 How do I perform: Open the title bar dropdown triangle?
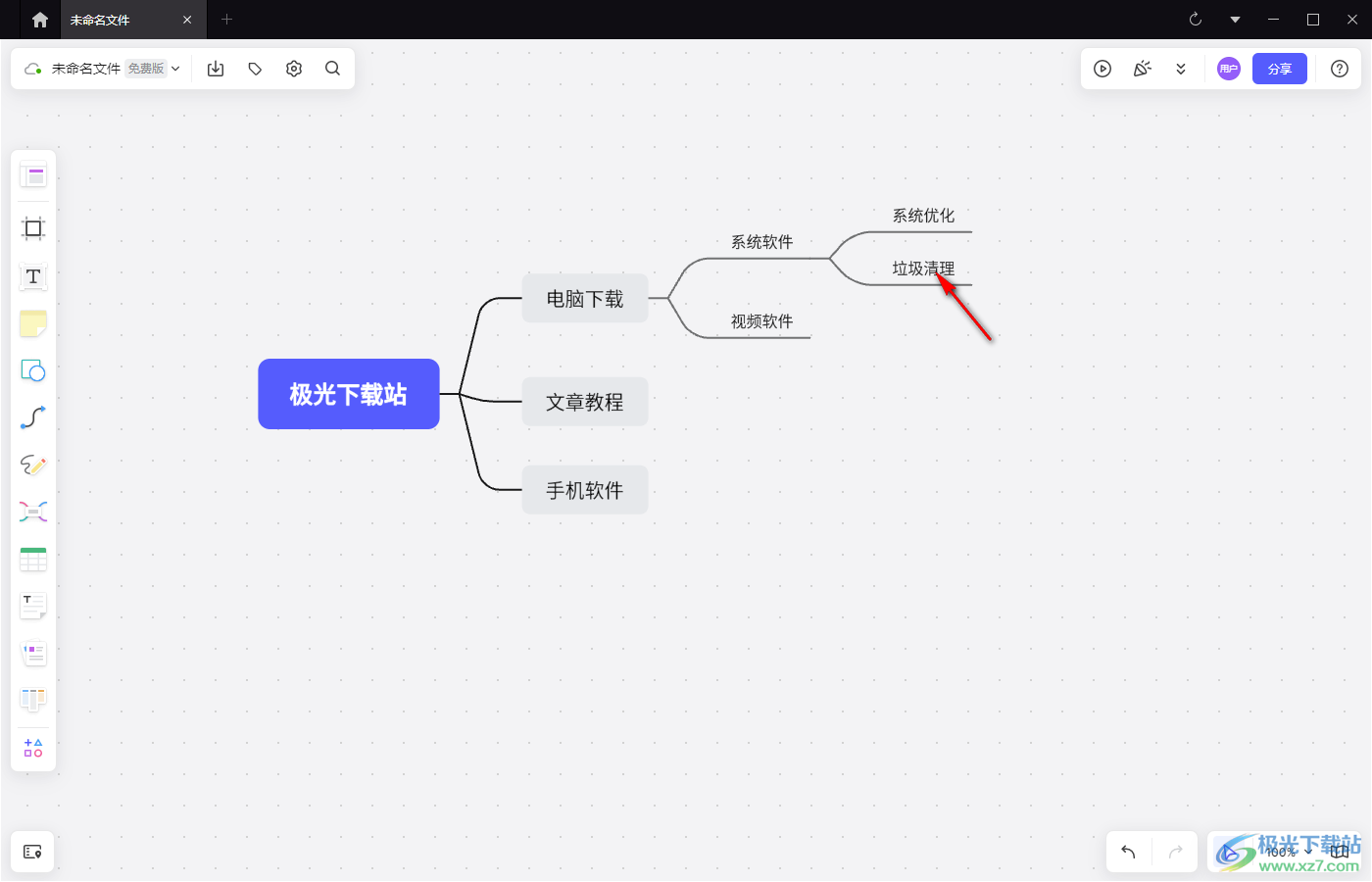tap(1235, 20)
